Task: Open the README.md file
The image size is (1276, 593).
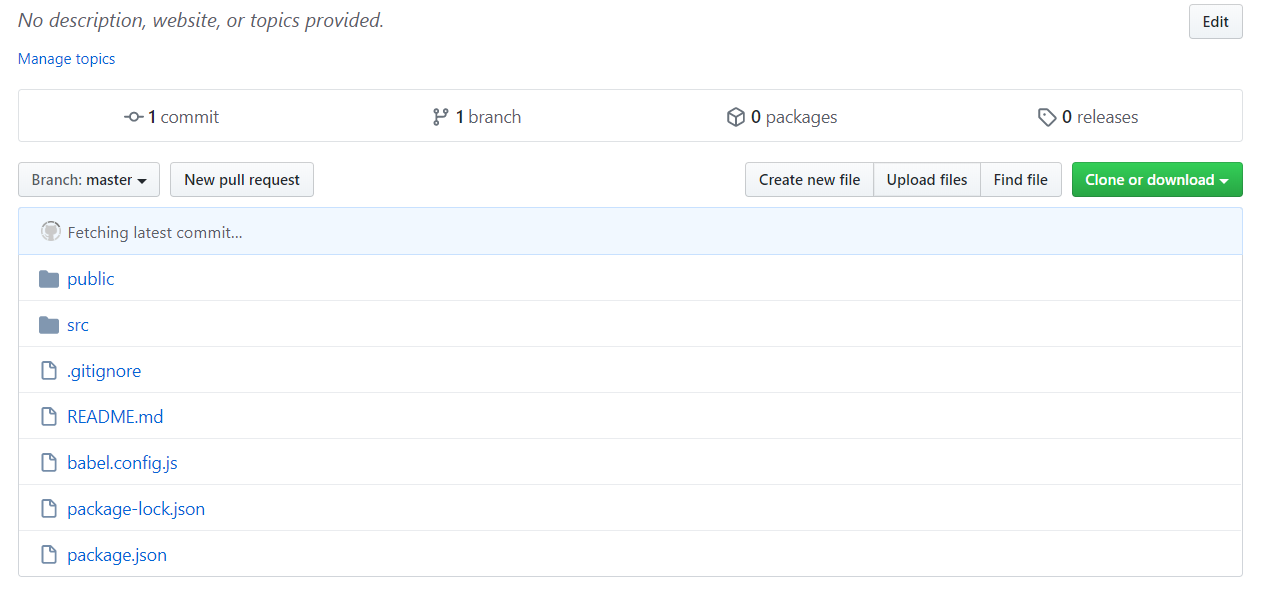Action: (115, 417)
